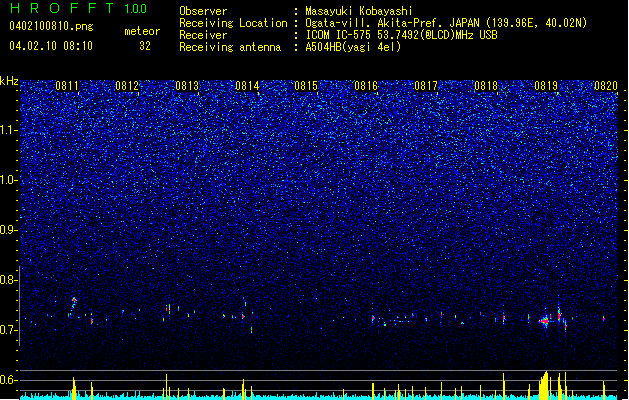Screen dimensions: 629x400
Task: Click the 1.1 kHz axis label
Action: tap(8, 130)
